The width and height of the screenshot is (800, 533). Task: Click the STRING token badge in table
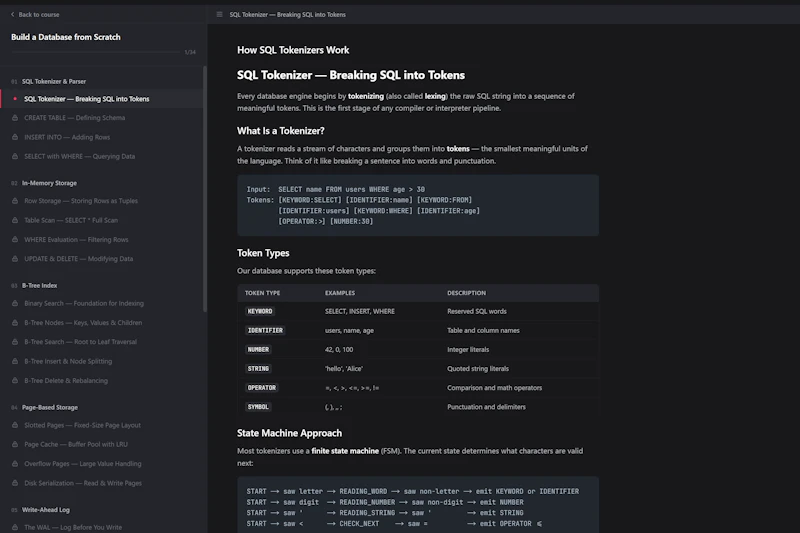[x=258, y=369]
